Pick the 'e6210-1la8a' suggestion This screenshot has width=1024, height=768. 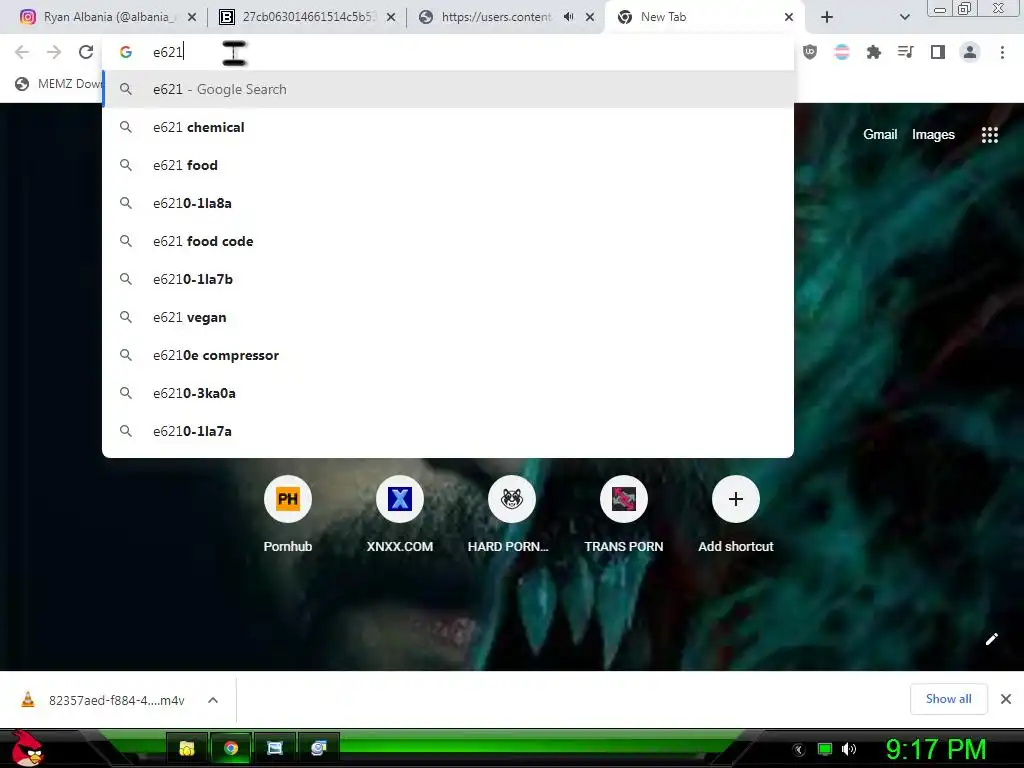(x=448, y=203)
